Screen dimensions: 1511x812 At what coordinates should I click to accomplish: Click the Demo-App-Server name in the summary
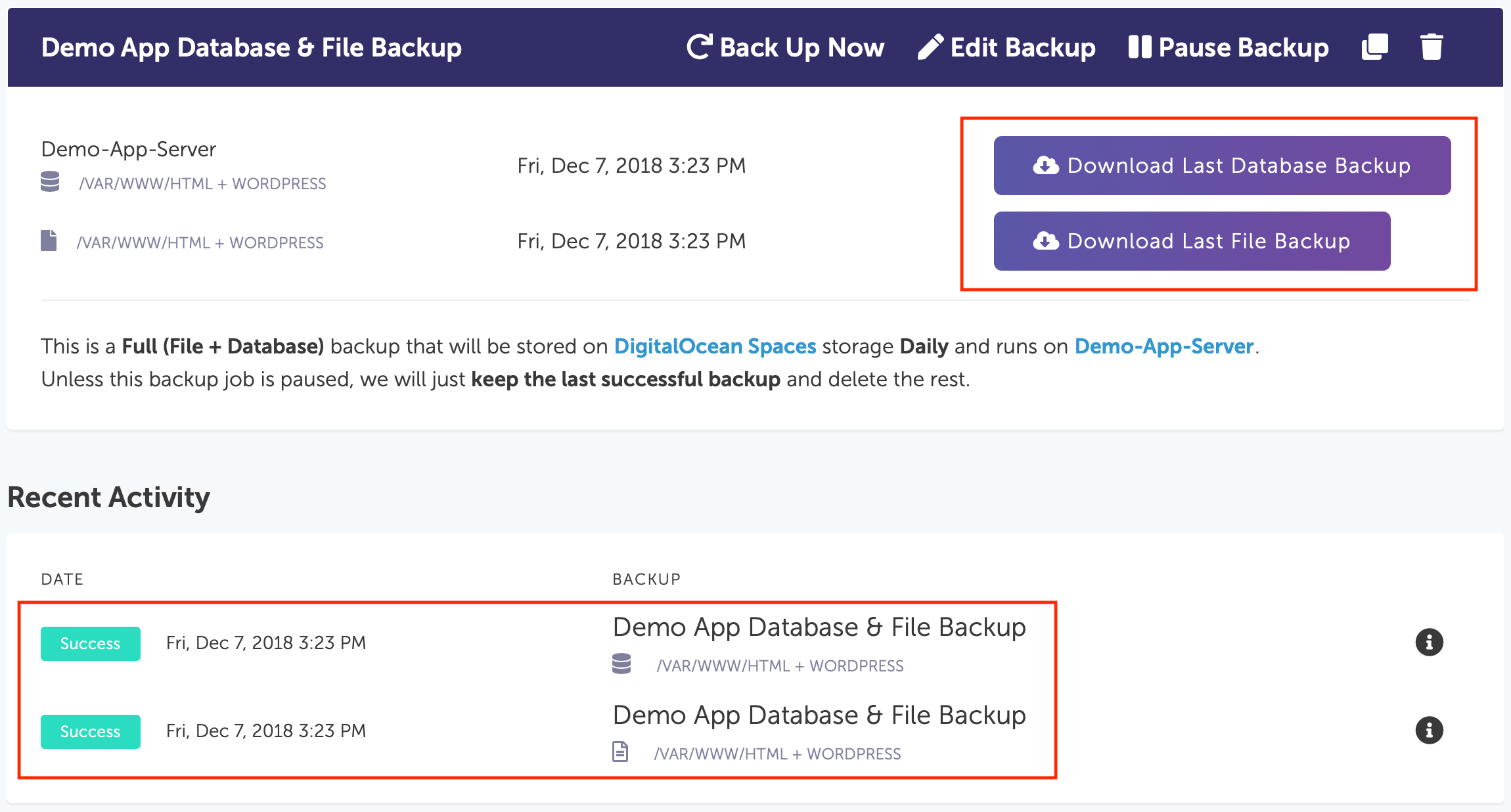tap(129, 149)
